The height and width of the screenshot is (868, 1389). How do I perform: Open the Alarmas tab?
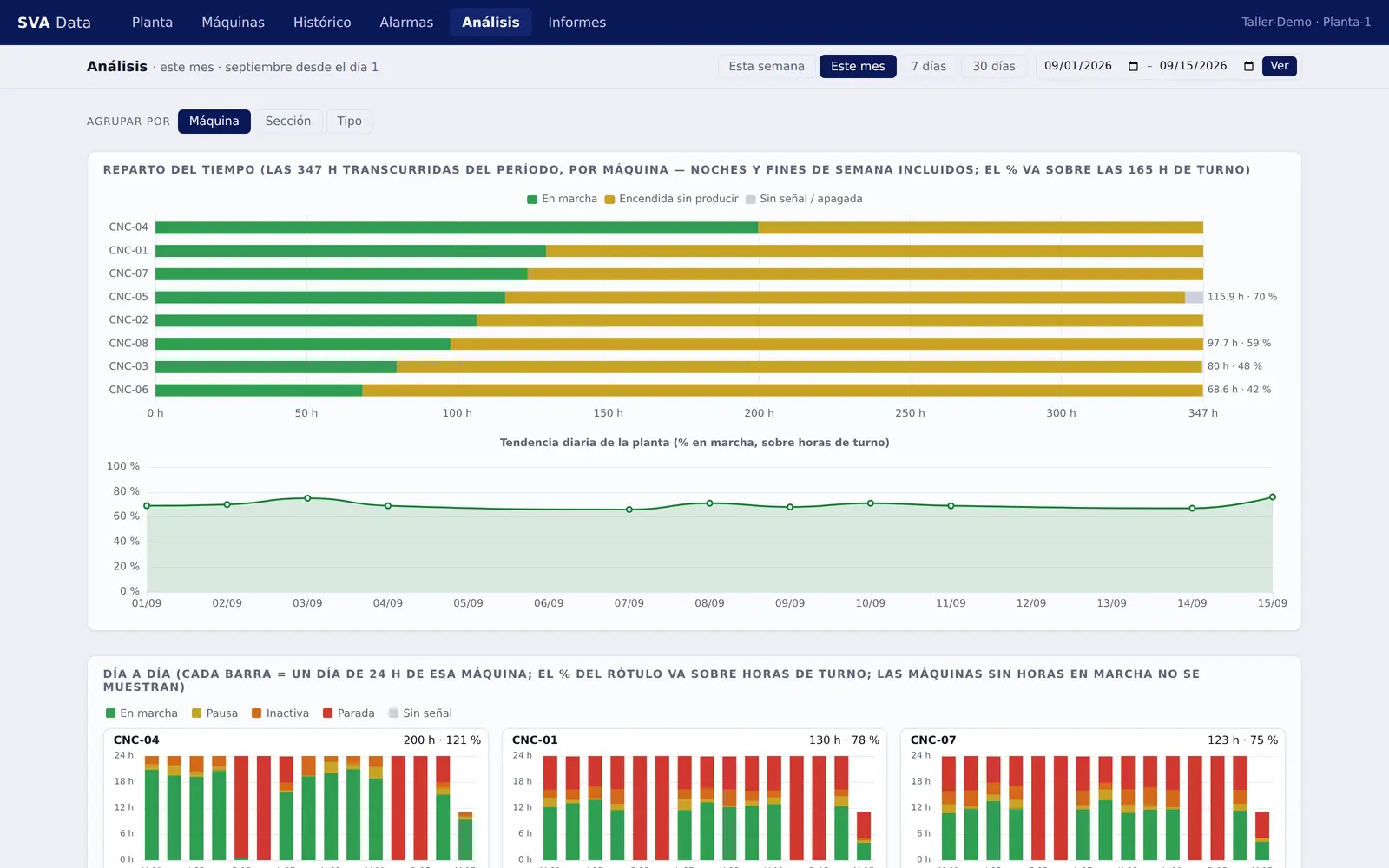pos(406,23)
